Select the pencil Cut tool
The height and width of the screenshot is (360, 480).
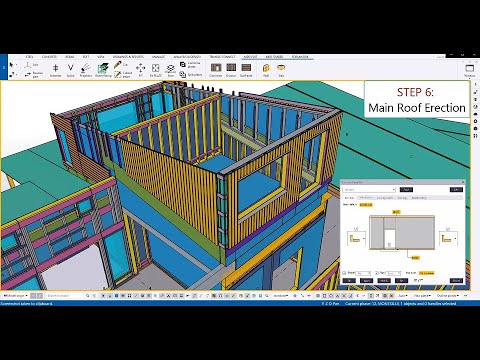coord(117,65)
